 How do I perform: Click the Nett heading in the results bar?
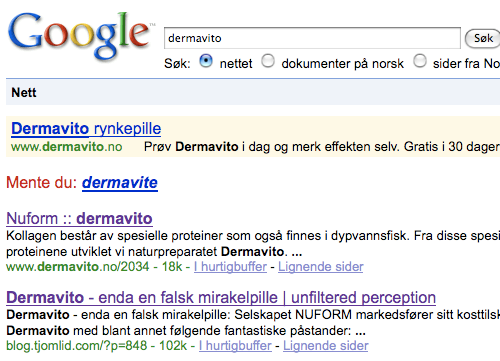pyautogui.click(x=24, y=92)
